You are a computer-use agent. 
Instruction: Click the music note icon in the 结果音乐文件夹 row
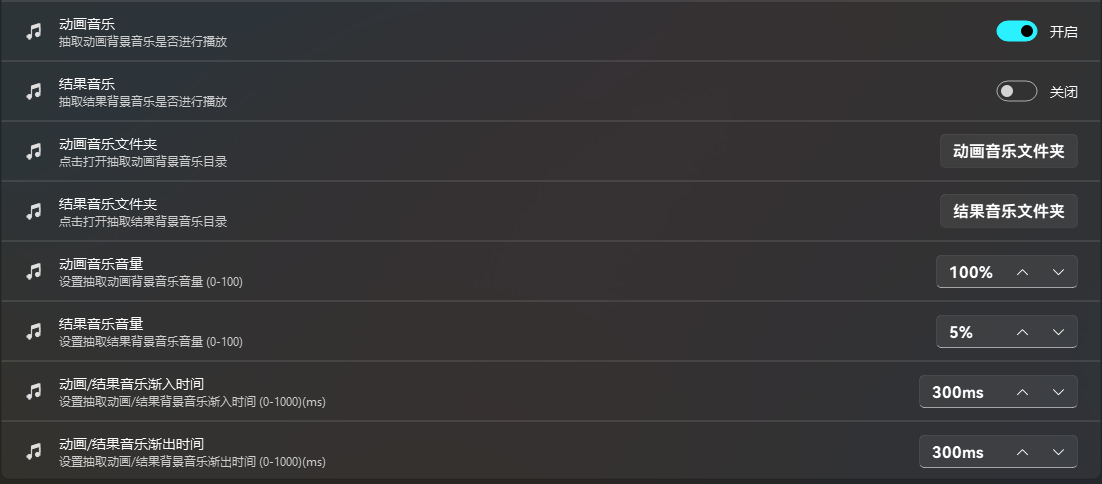[x=34, y=211]
